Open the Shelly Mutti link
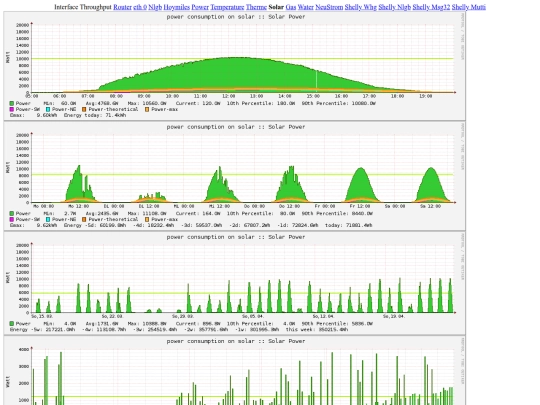This screenshot has width=540, height=405. coord(469,7)
